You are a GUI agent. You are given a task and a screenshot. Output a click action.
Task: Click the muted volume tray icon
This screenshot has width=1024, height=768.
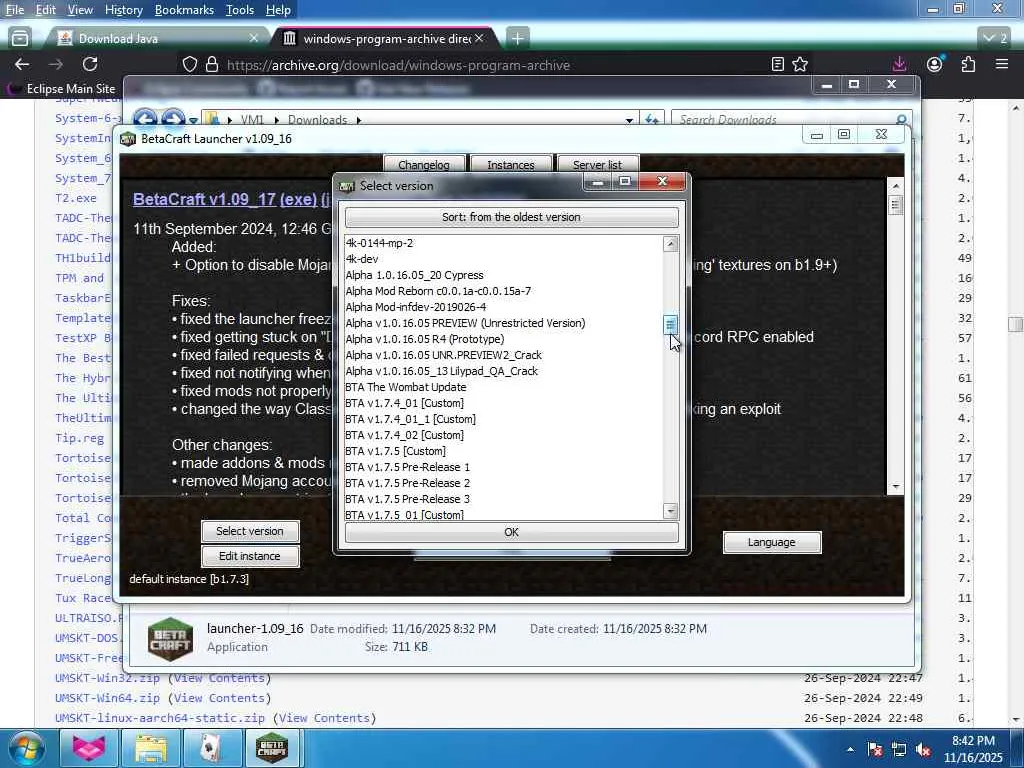[x=923, y=750]
